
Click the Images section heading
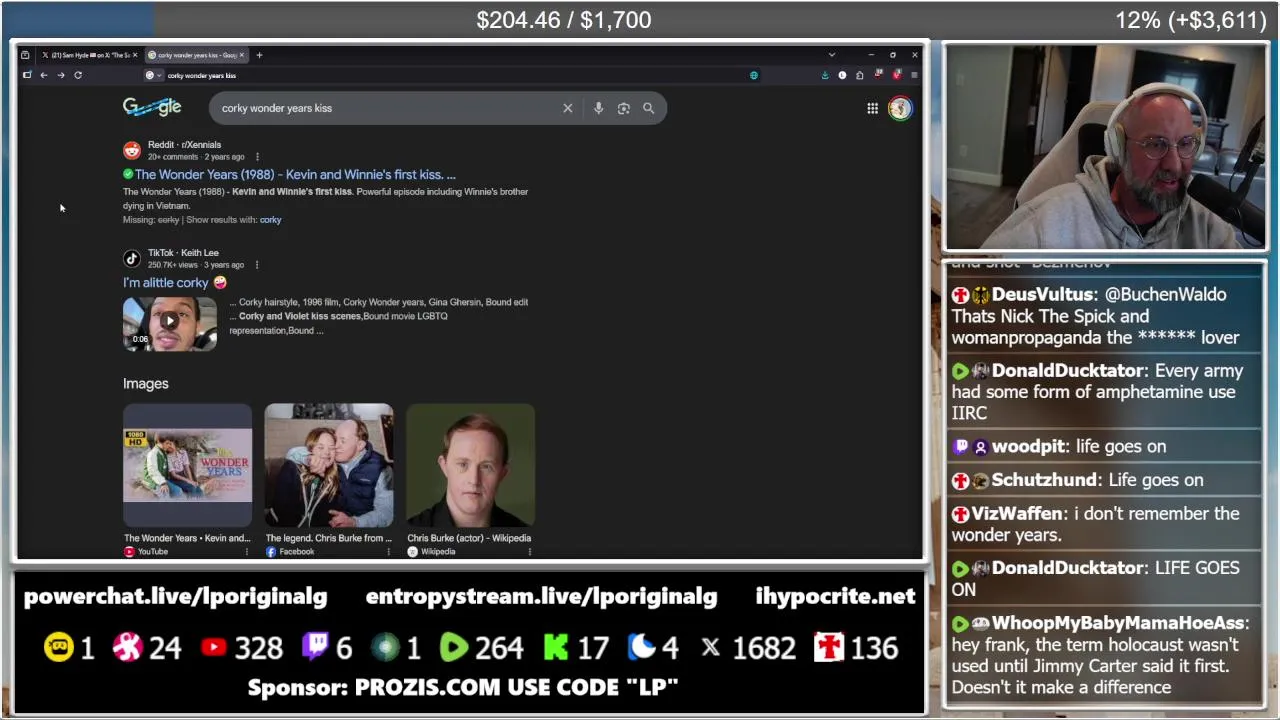click(146, 384)
